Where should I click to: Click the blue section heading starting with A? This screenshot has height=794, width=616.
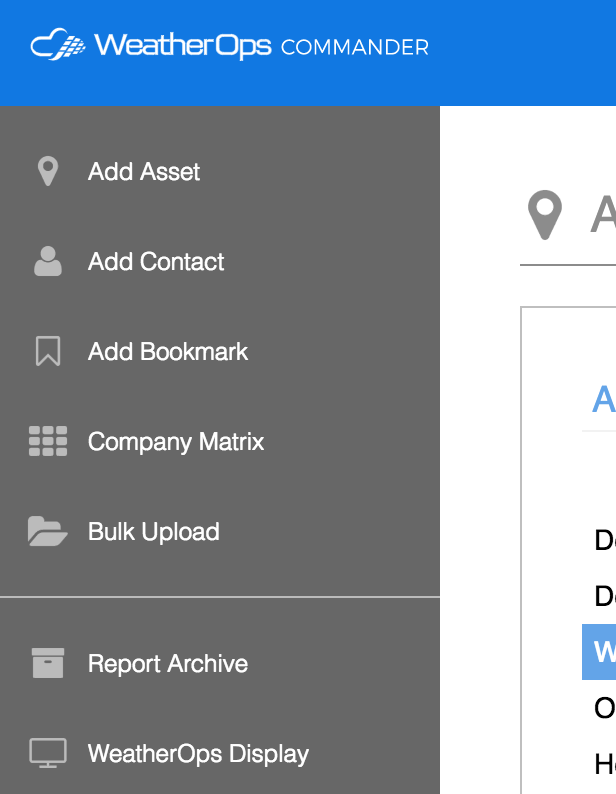(603, 399)
